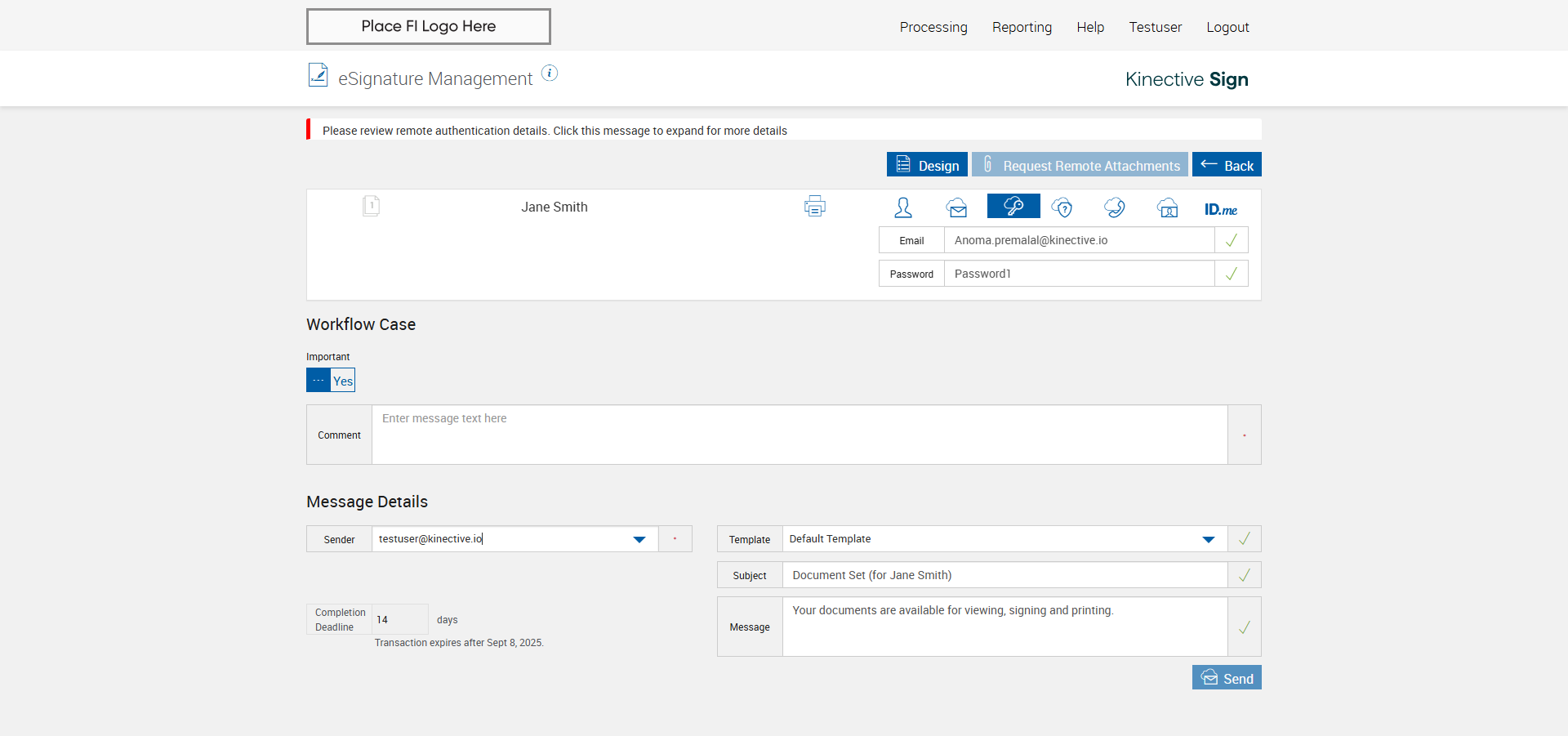The width and height of the screenshot is (1568, 736).
Task: Open the Sender dropdown arrow
Action: [639, 539]
